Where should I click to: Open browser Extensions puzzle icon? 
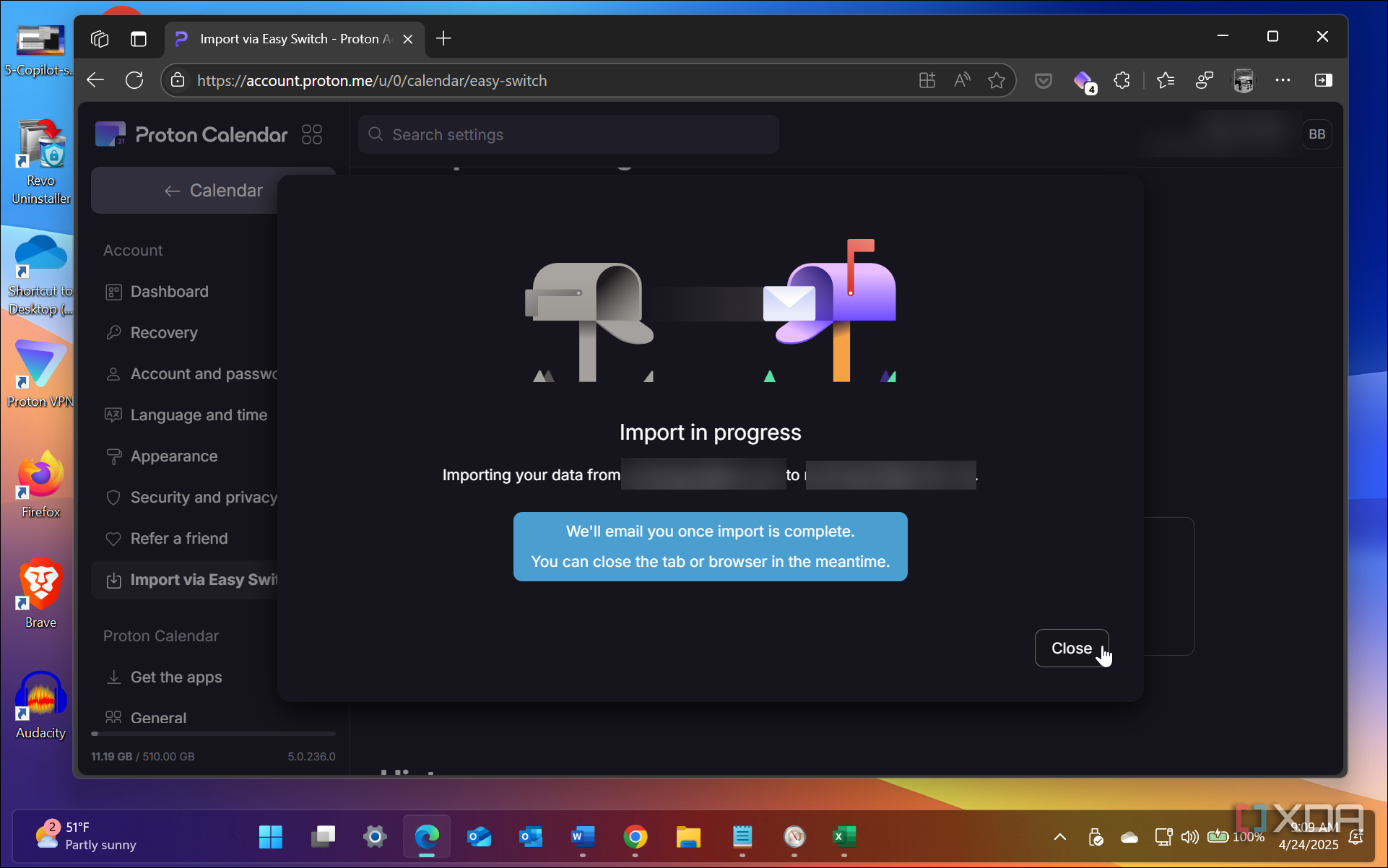[x=1122, y=80]
